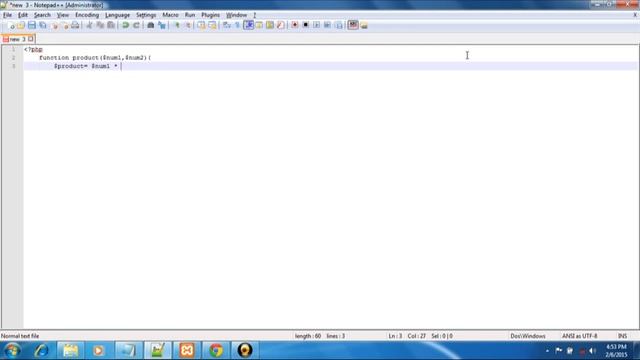Click the Close document toolbar icon
Screen dimensions: 640x360
click(54, 25)
